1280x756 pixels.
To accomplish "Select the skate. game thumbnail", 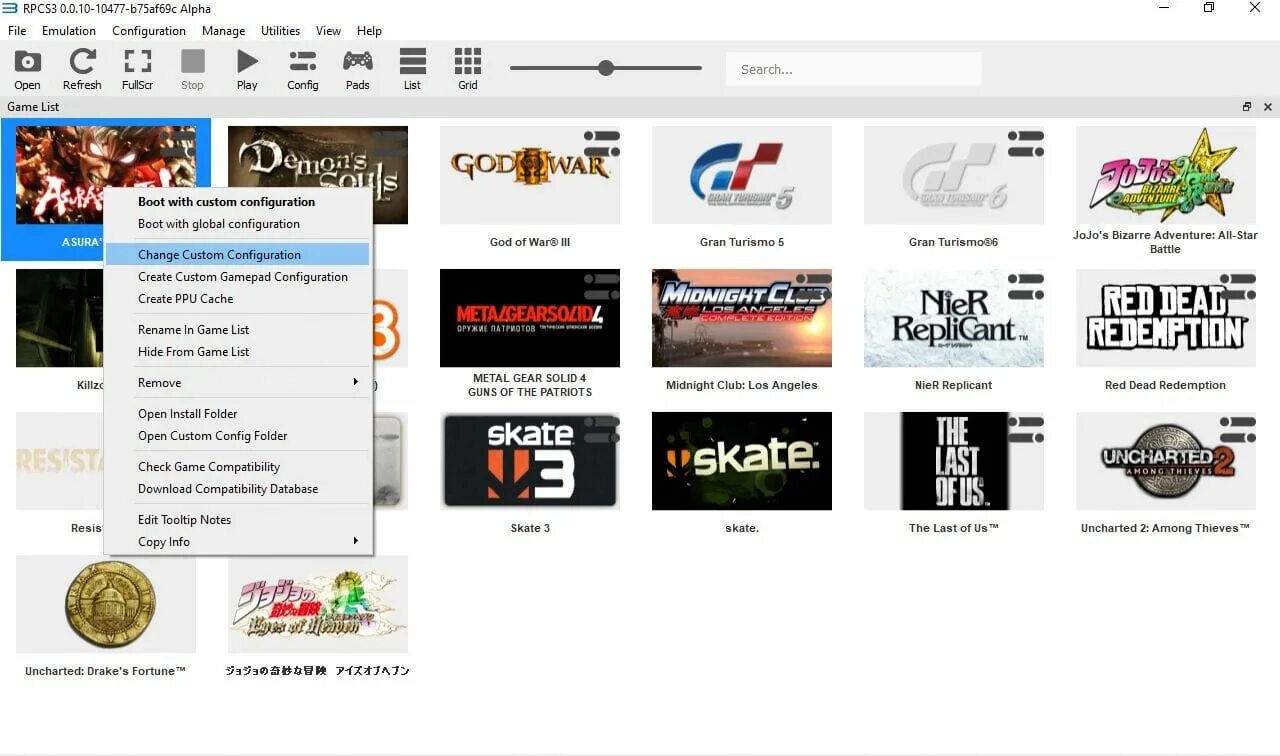I will pos(742,461).
